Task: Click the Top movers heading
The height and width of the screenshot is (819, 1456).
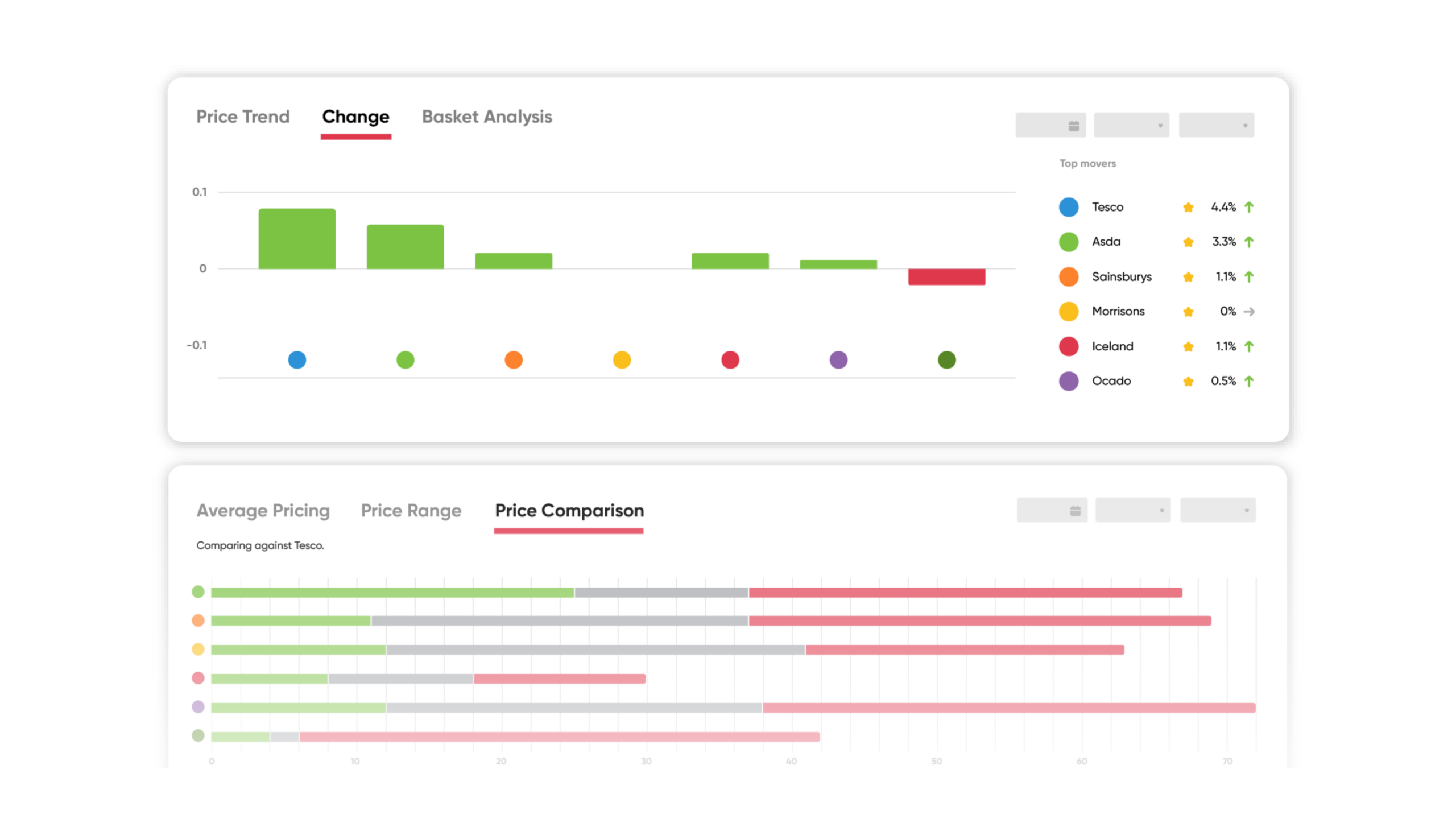Action: point(1087,164)
